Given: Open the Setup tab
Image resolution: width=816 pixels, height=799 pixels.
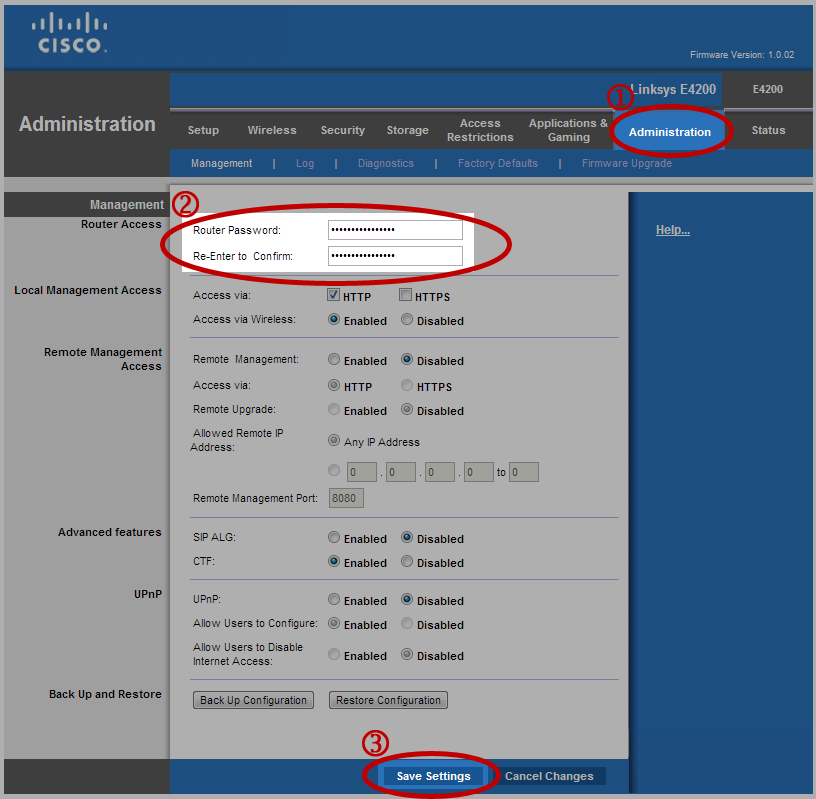Looking at the screenshot, I should pos(203,130).
